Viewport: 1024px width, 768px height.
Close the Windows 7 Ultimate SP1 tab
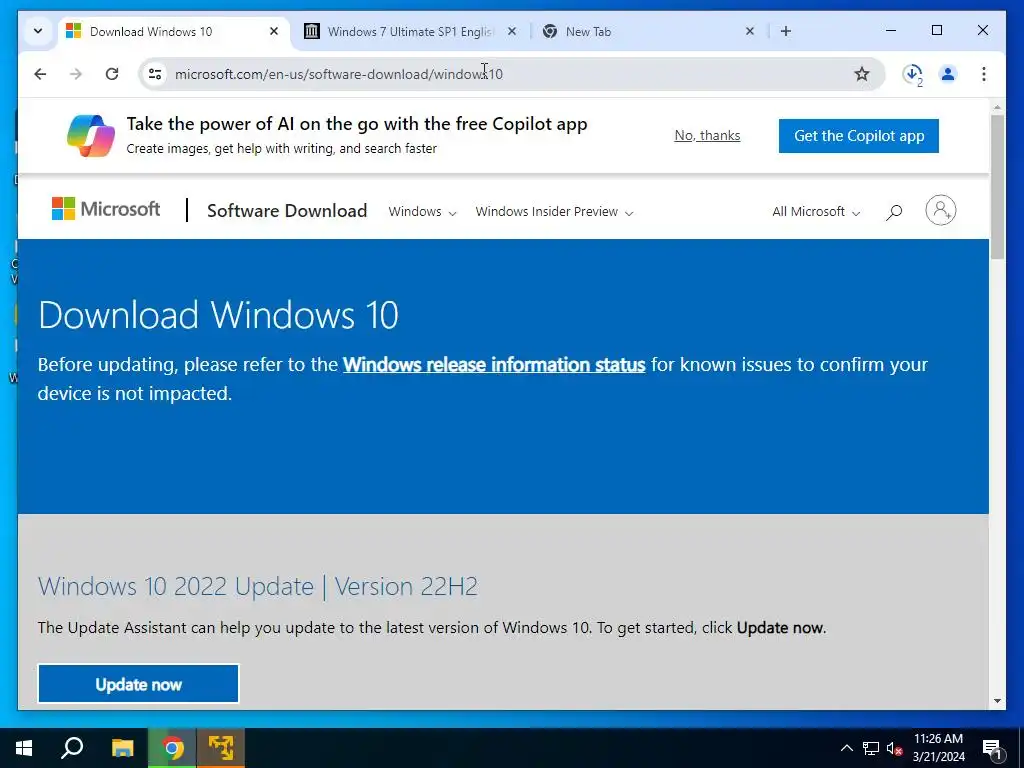point(512,31)
